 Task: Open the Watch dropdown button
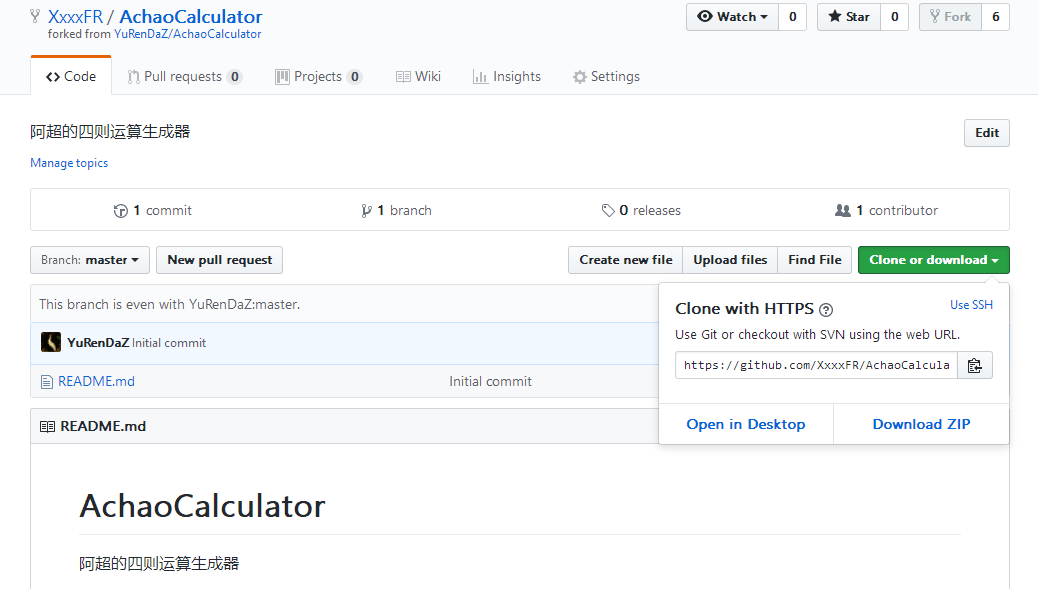tap(732, 17)
